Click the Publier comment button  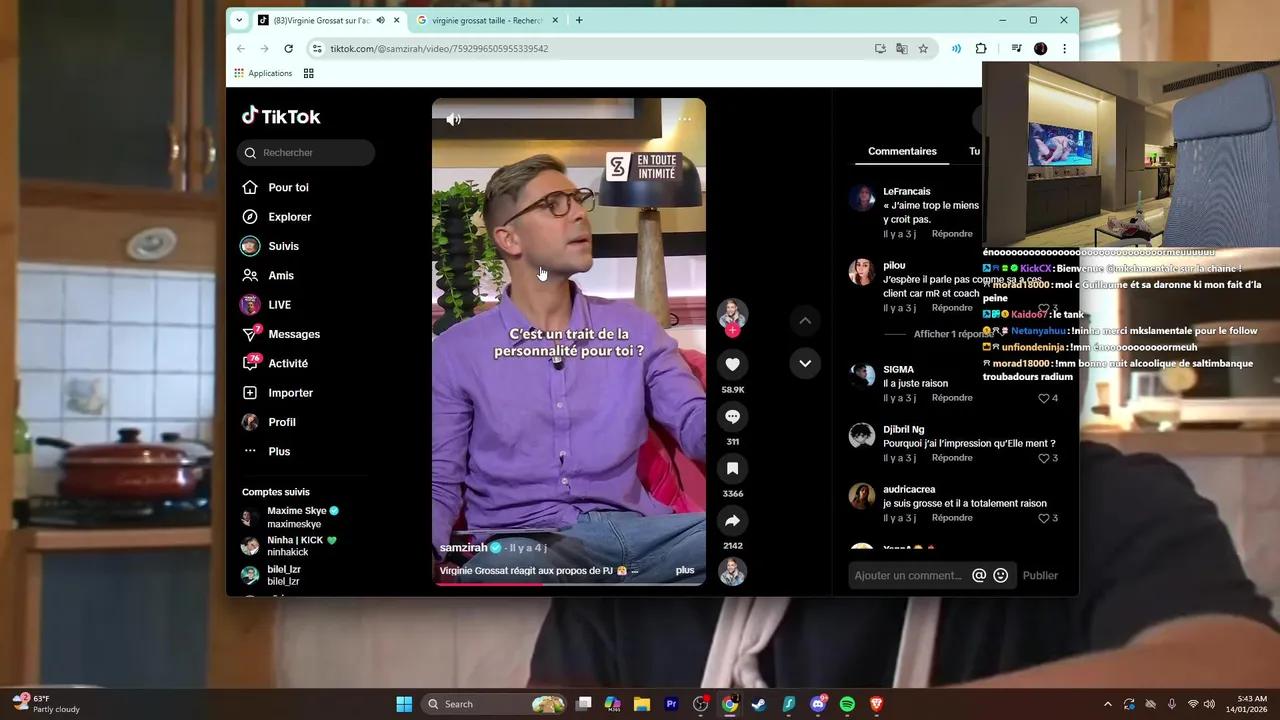point(1040,575)
